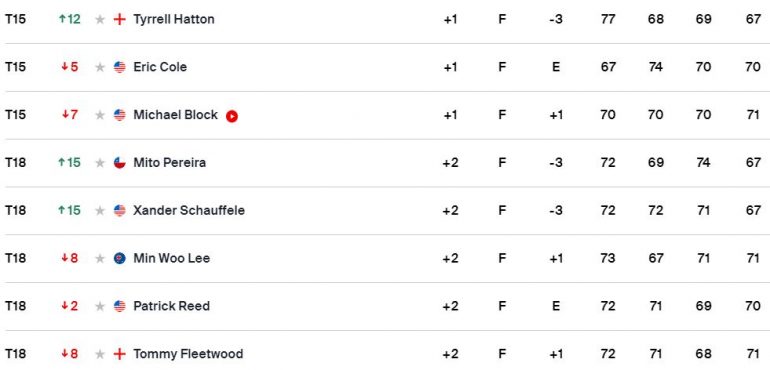This screenshot has height=370, width=770.
Task: Click Michael Block's final round score 71
Action: coord(753,115)
